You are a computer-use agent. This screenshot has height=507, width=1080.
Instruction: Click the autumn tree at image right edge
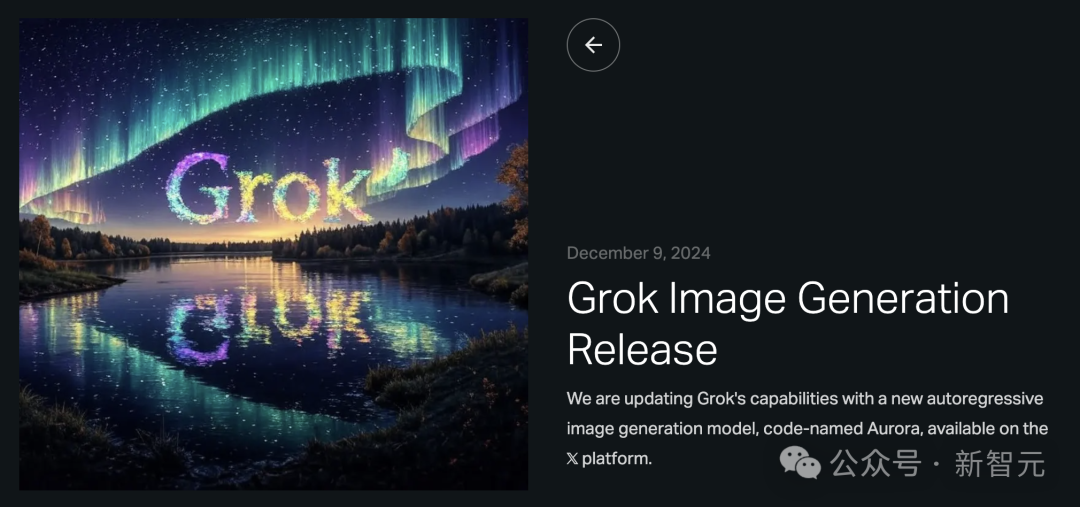[514, 193]
